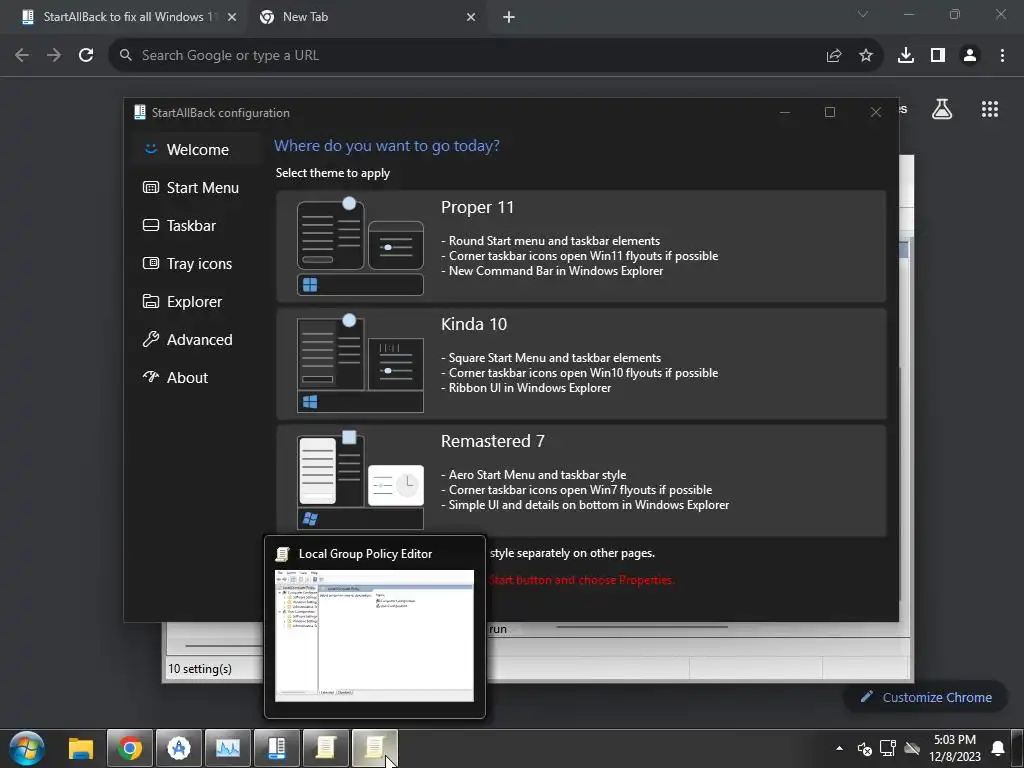Open Chrome three-dot menu
Viewport: 1024px width, 768px height.
[x=1002, y=56]
